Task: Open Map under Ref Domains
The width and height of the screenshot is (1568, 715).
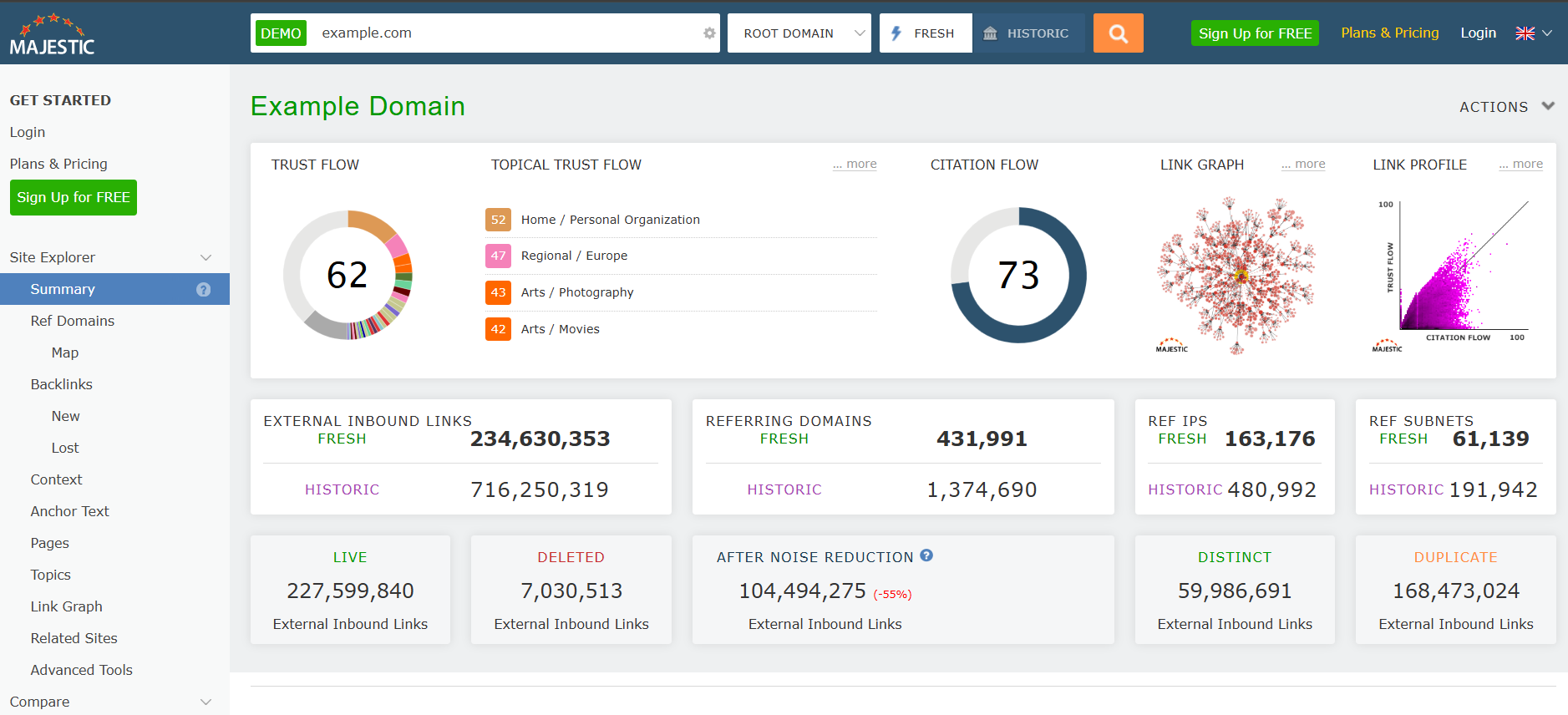Action: [x=65, y=352]
